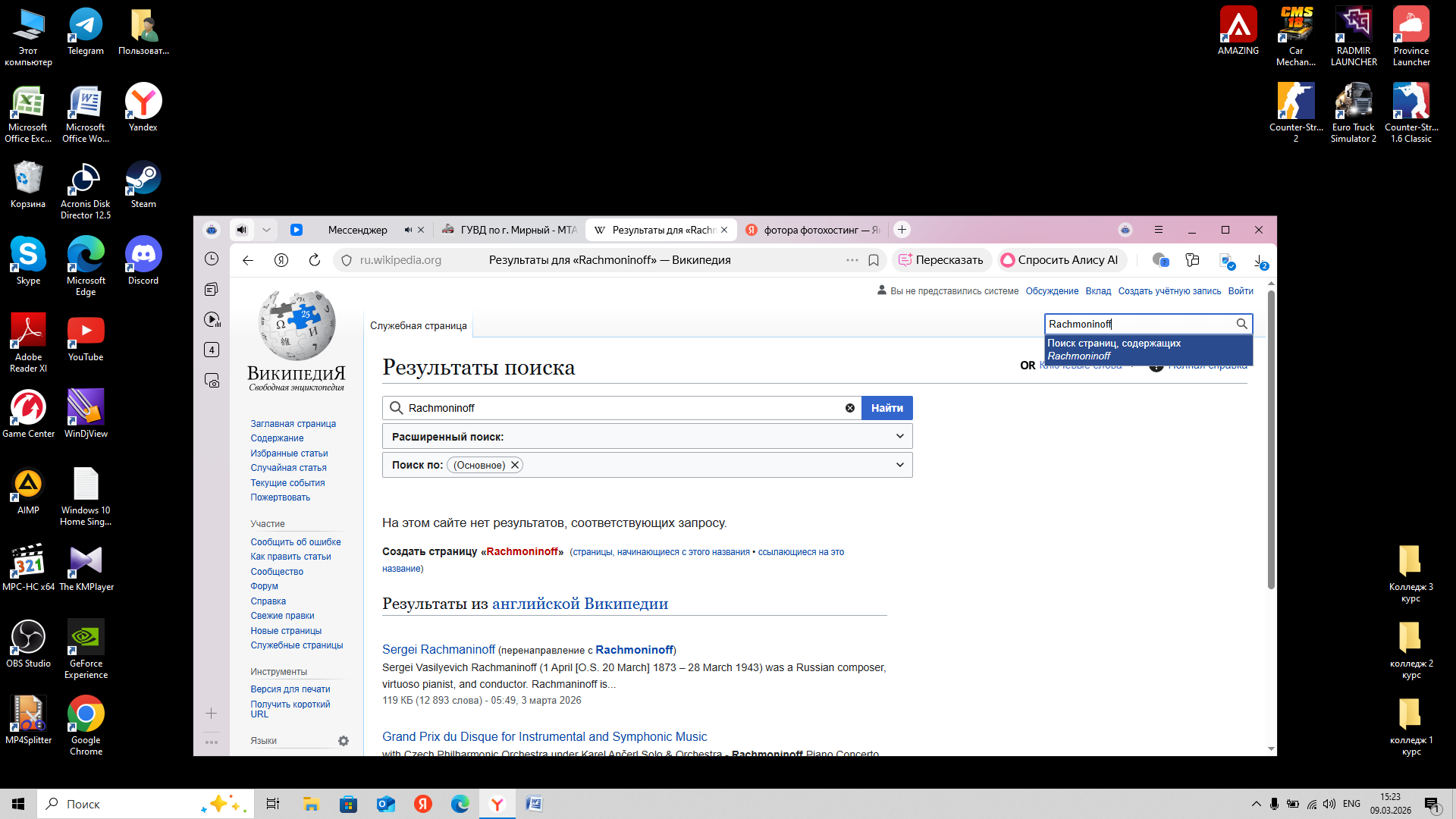Remove the (Основное) namespace filter
Screen dimensions: 1456x819
[515, 465]
